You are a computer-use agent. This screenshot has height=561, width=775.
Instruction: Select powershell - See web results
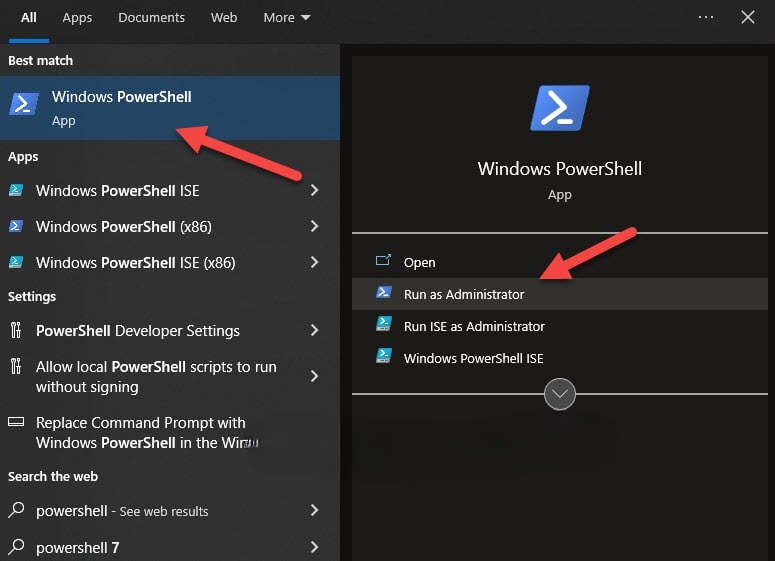tap(170, 510)
